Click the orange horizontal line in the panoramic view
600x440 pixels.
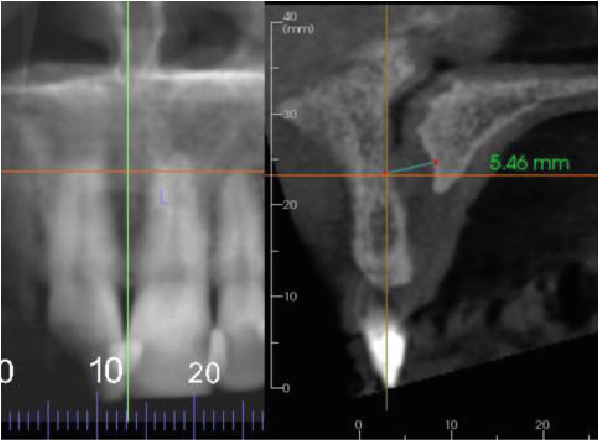60,171
